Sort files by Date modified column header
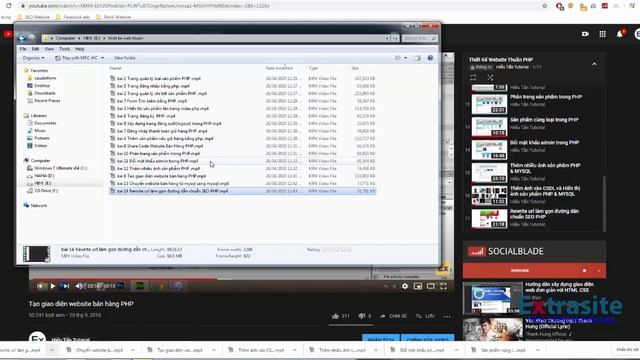Image resolution: width=640 pixels, height=360 pixels. tap(279, 68)
